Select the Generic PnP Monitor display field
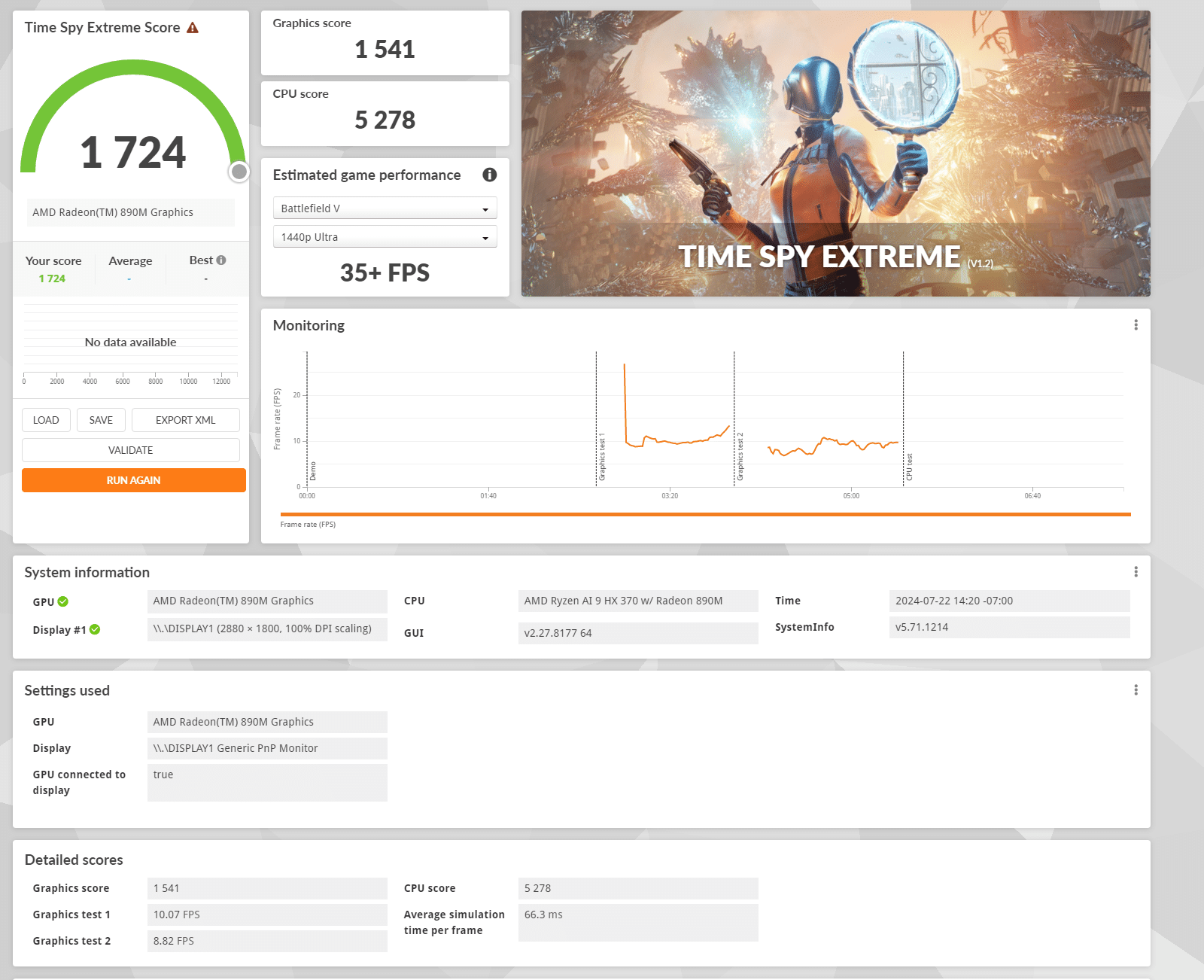1204x980 pixels. [267, 748]
